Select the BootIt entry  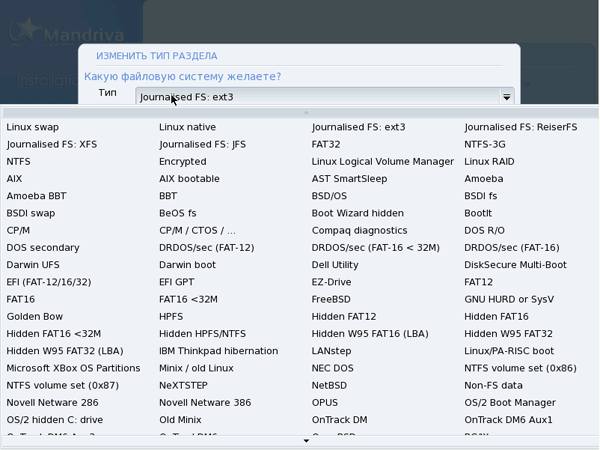[478, 213]
